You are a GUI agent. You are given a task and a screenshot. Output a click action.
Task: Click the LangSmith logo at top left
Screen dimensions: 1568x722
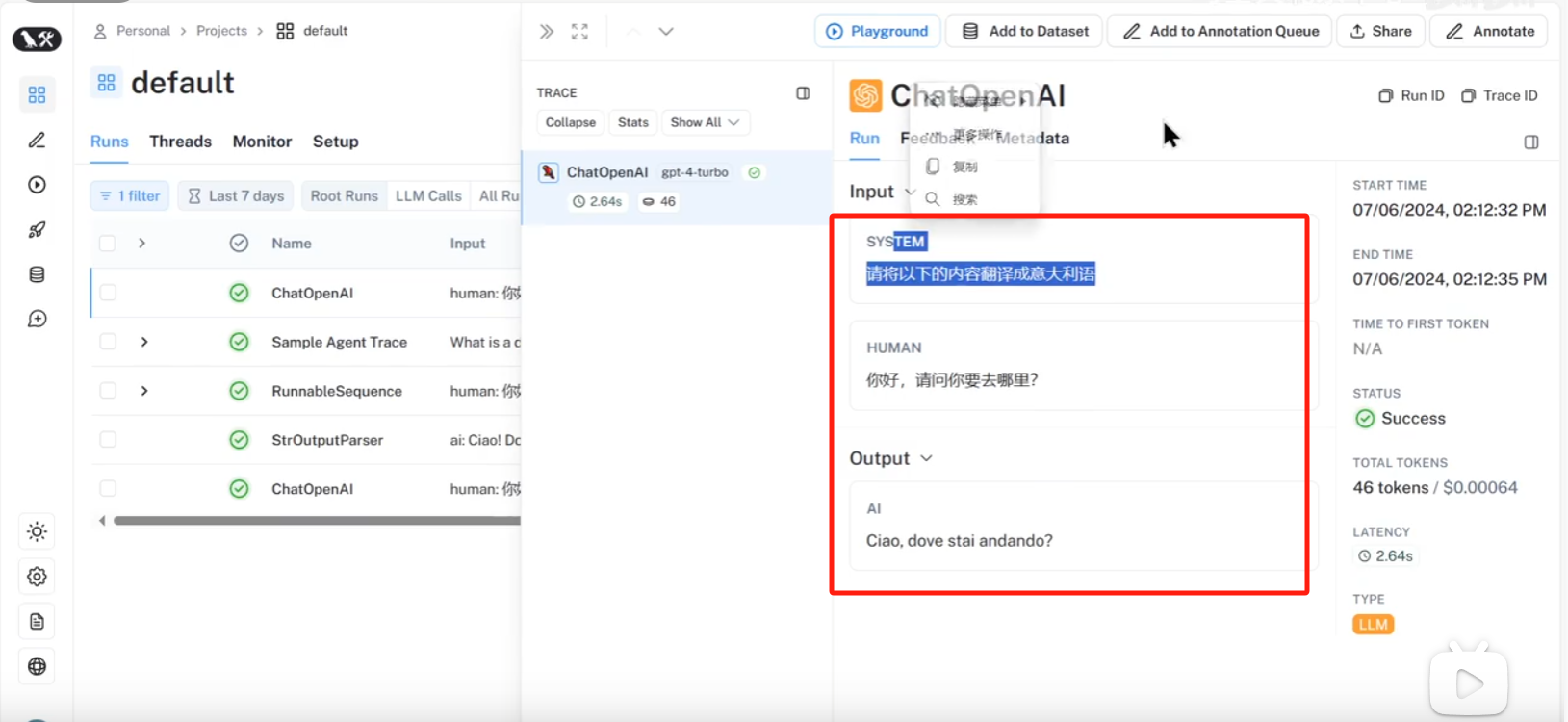(37, 39)
